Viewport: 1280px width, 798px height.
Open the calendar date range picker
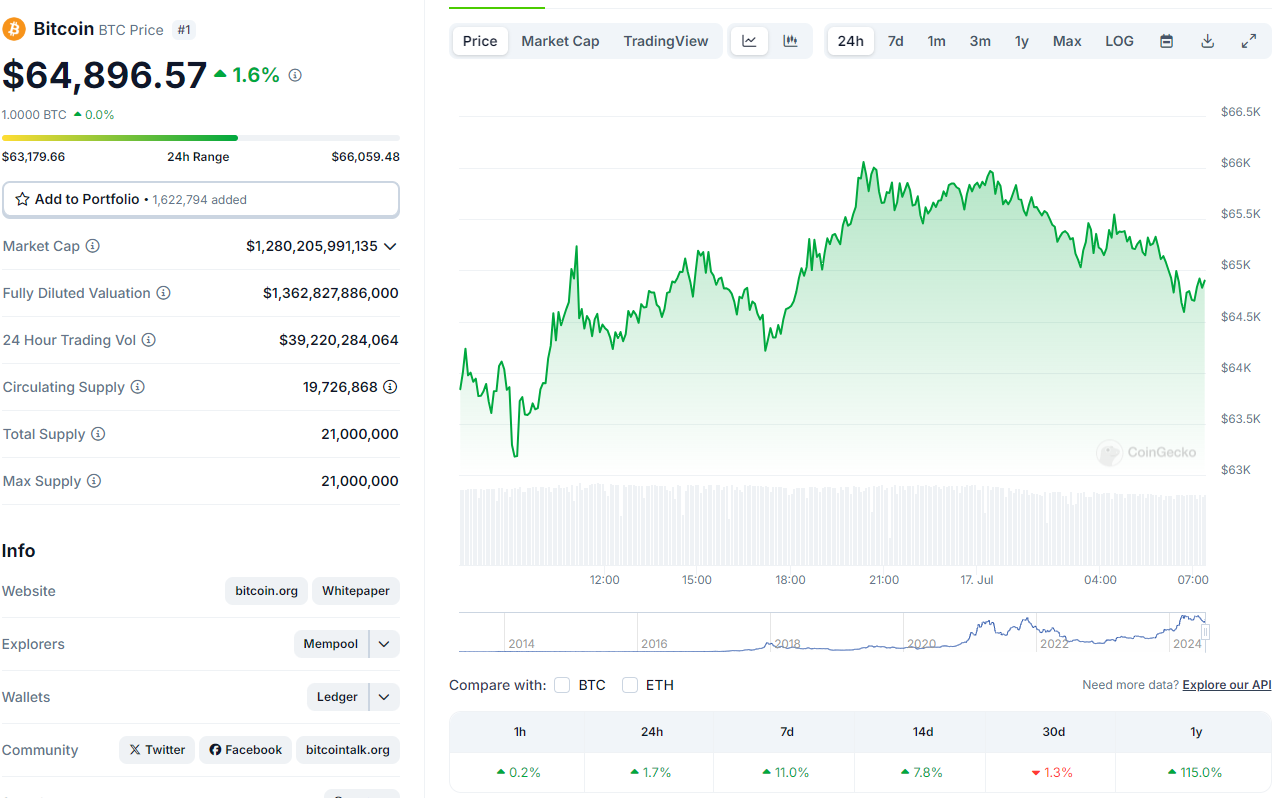pos(1166,41)
